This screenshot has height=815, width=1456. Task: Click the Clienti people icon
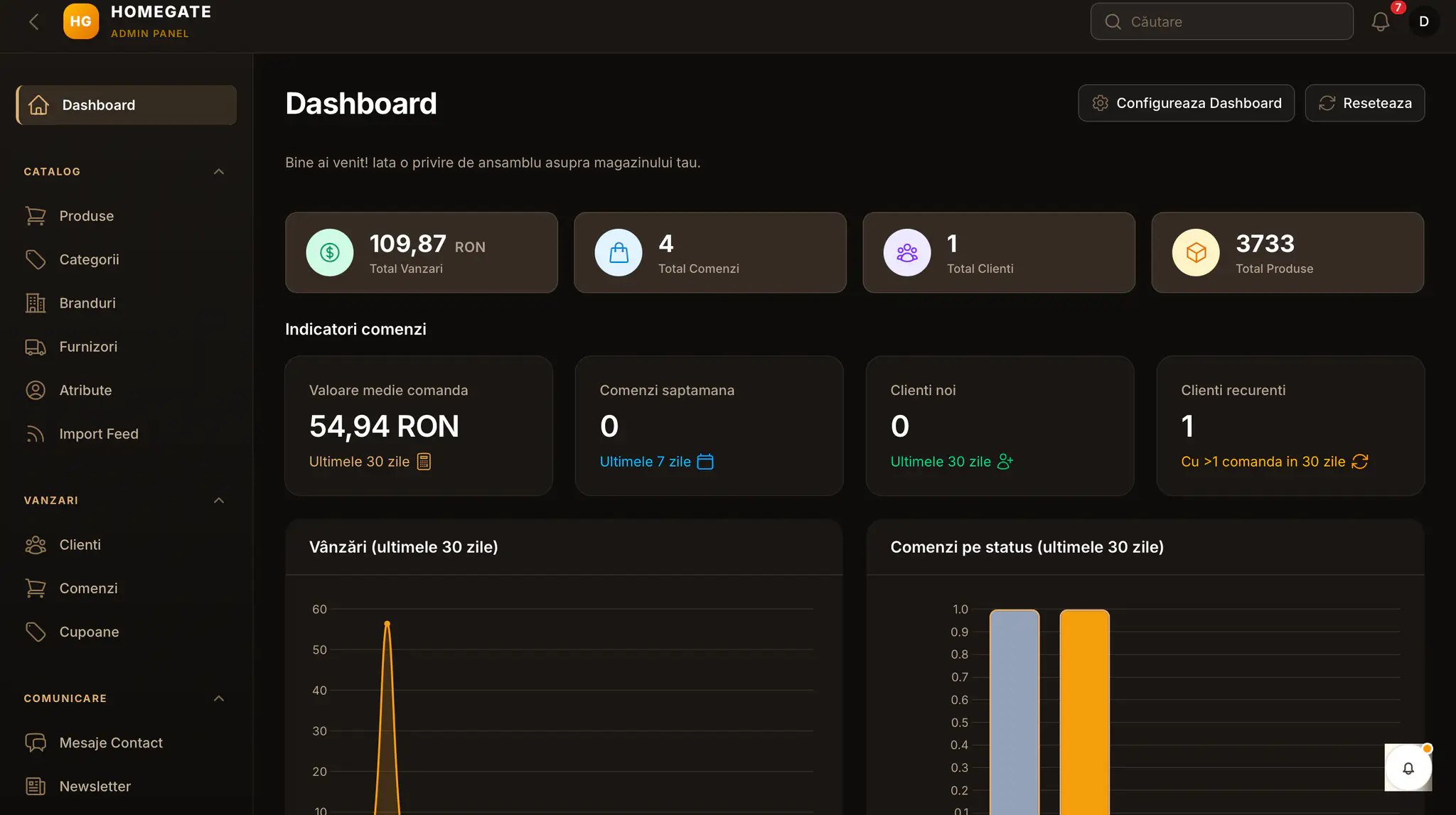[x=36, y=545]
